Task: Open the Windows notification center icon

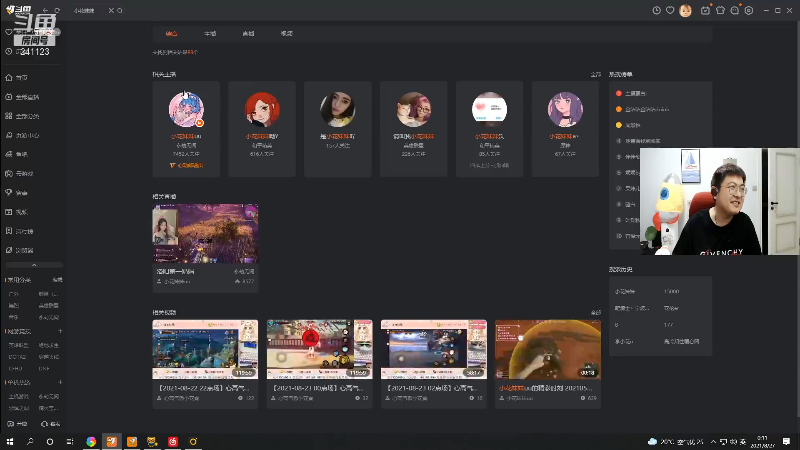Action: coord(786,441)
